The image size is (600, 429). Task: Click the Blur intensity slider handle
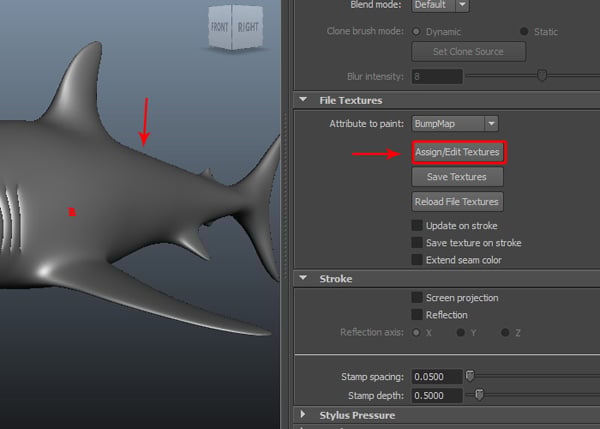(542, 75)
